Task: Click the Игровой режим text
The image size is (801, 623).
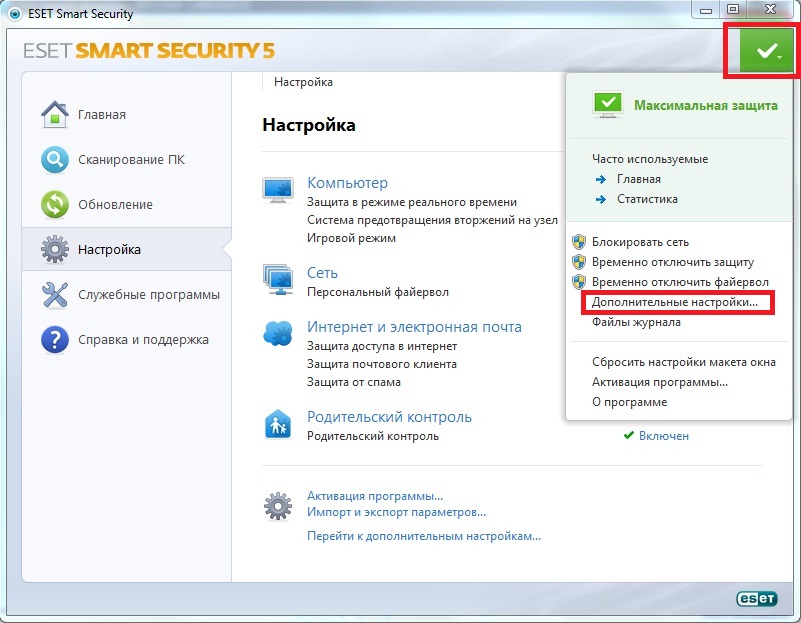Action: click(x=351, y=238)
